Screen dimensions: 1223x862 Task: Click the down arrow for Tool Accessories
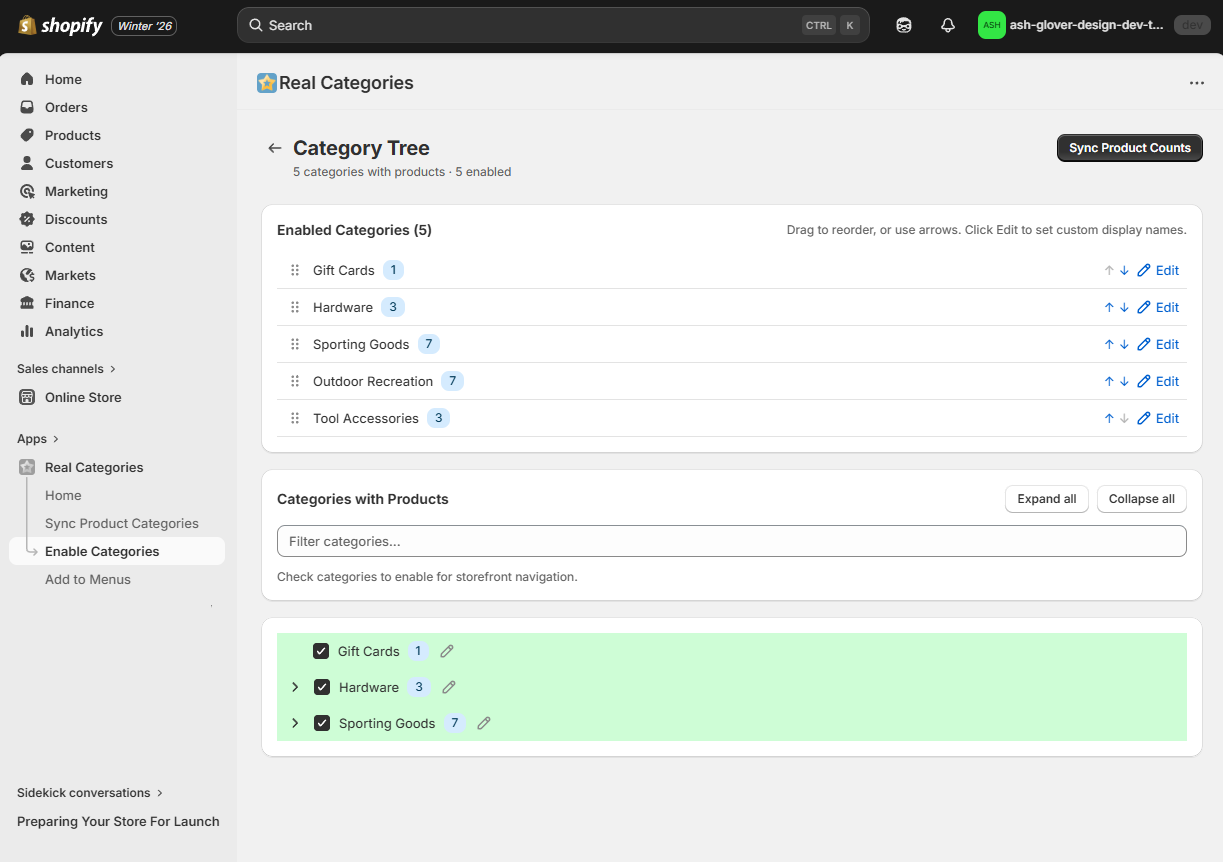(x=1123, y=418)
